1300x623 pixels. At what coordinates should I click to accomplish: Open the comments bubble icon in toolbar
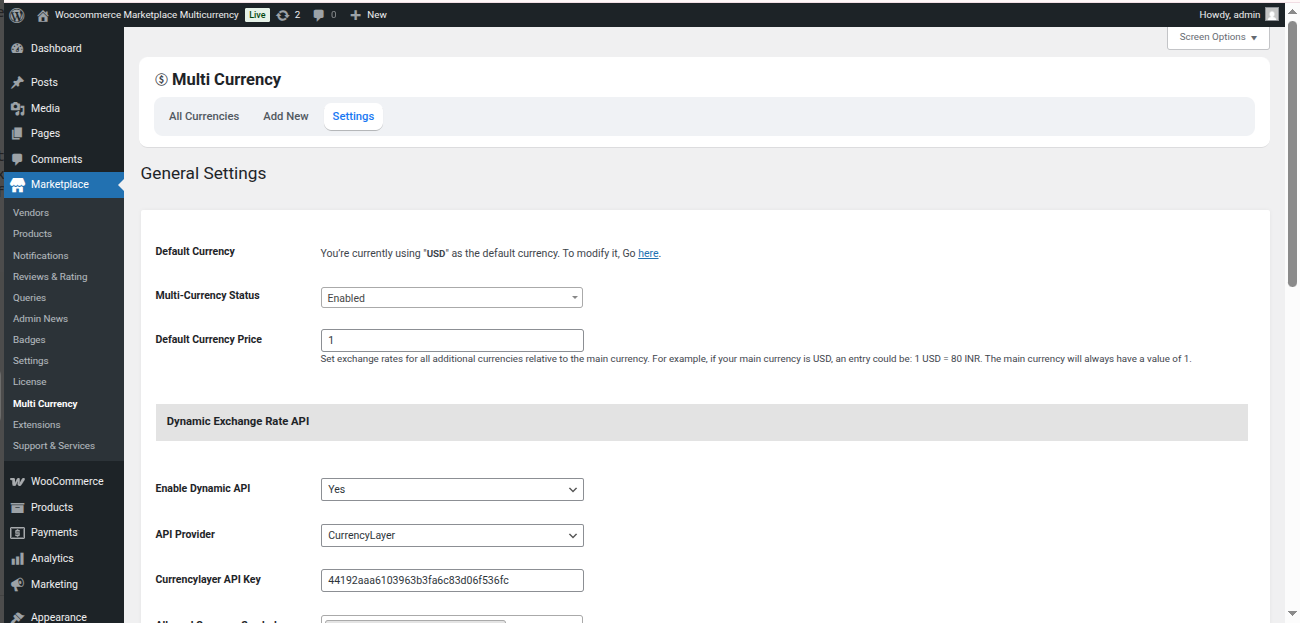coord(318,15)
